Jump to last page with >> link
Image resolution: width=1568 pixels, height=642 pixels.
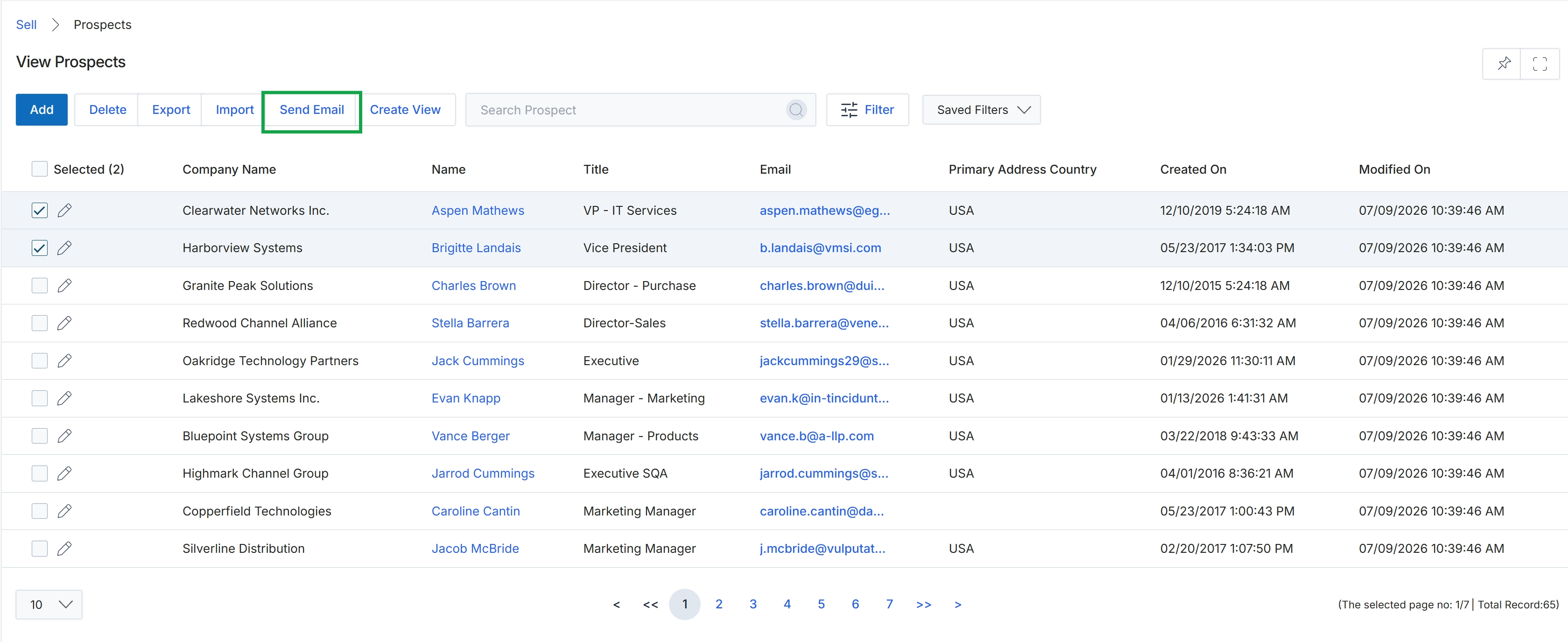click(923, 604)
